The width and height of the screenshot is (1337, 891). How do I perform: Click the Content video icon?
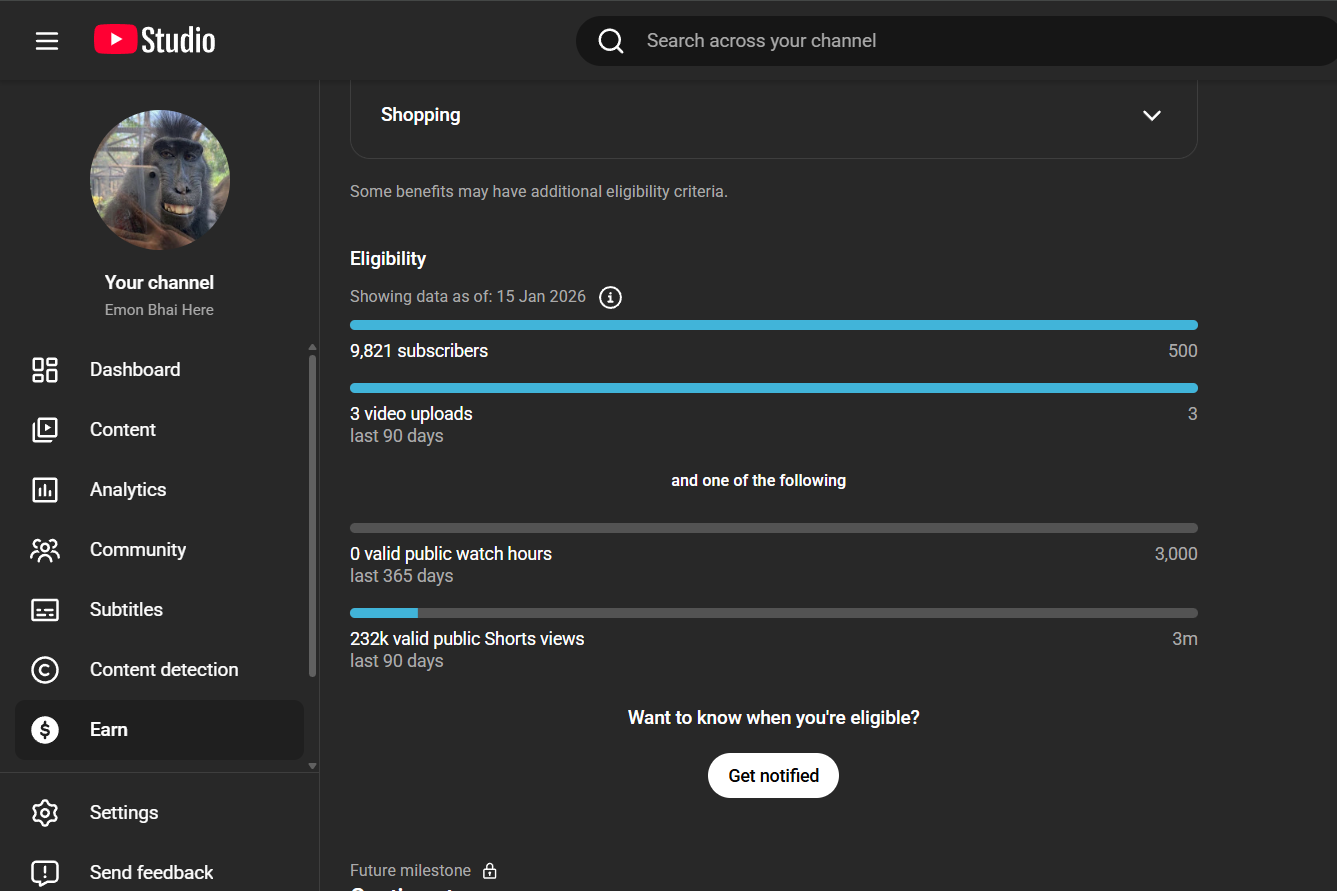pyautogui.click(x=45, y=430)
